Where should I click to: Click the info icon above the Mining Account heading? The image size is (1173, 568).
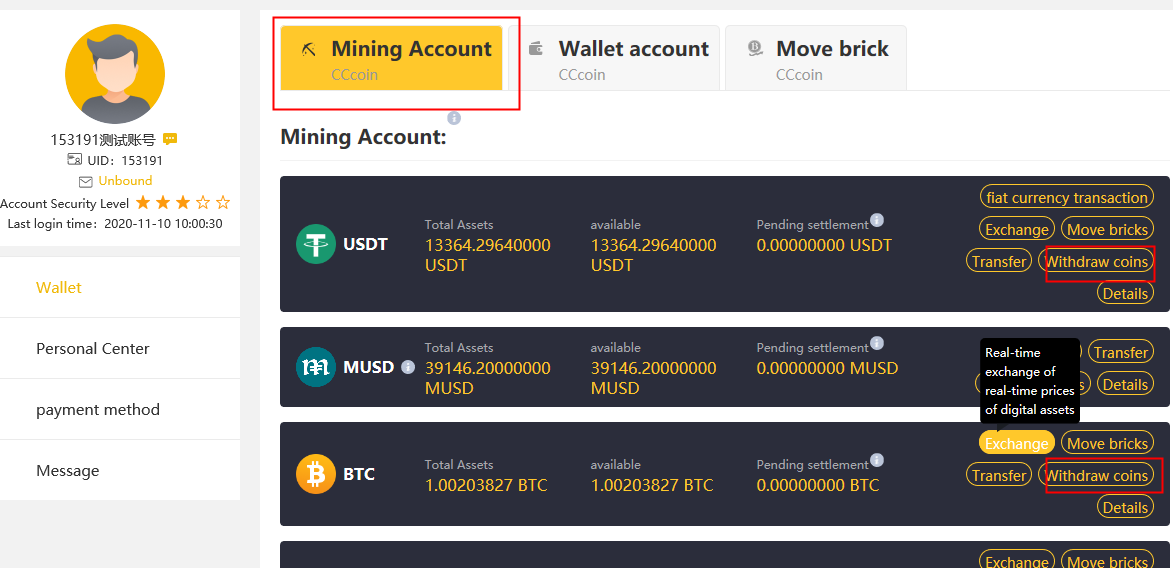coord(454,118)
